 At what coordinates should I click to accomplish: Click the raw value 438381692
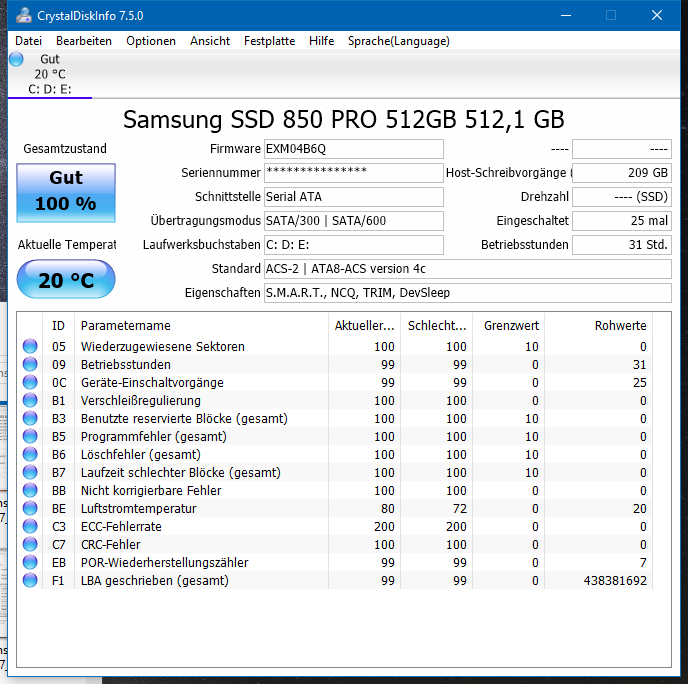click(615, 580)
